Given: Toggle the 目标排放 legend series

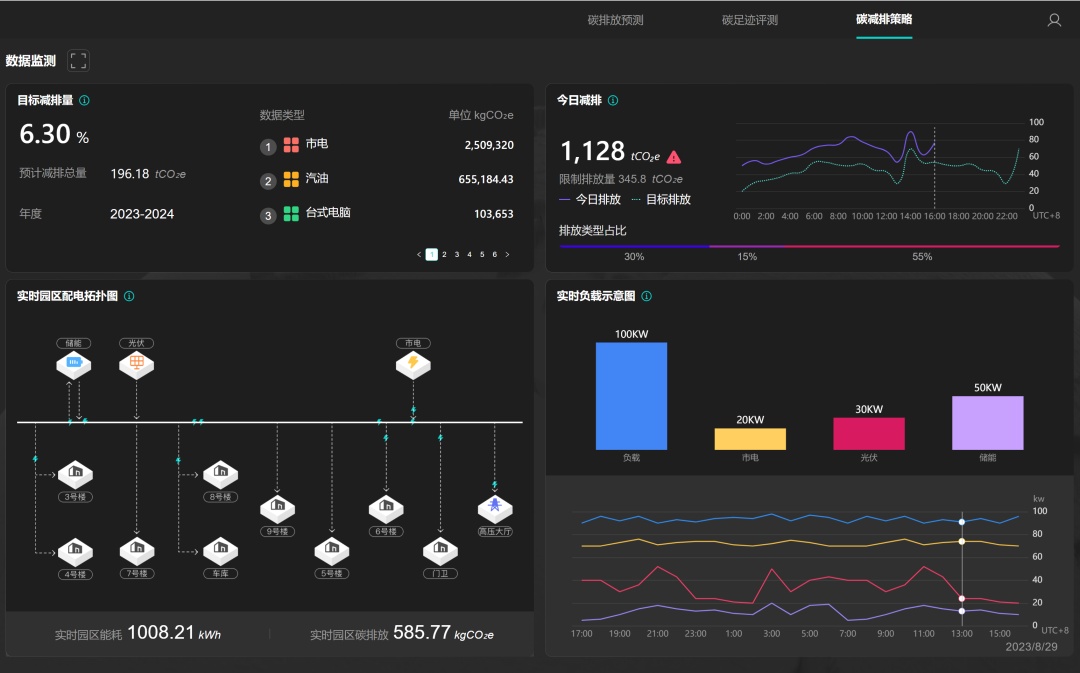Looking at the screenshot, I should [x=661, y=199].
